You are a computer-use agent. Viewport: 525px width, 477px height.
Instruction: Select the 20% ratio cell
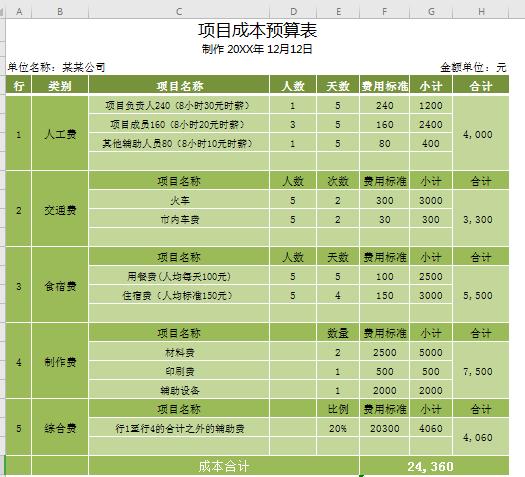pos(338,428)
